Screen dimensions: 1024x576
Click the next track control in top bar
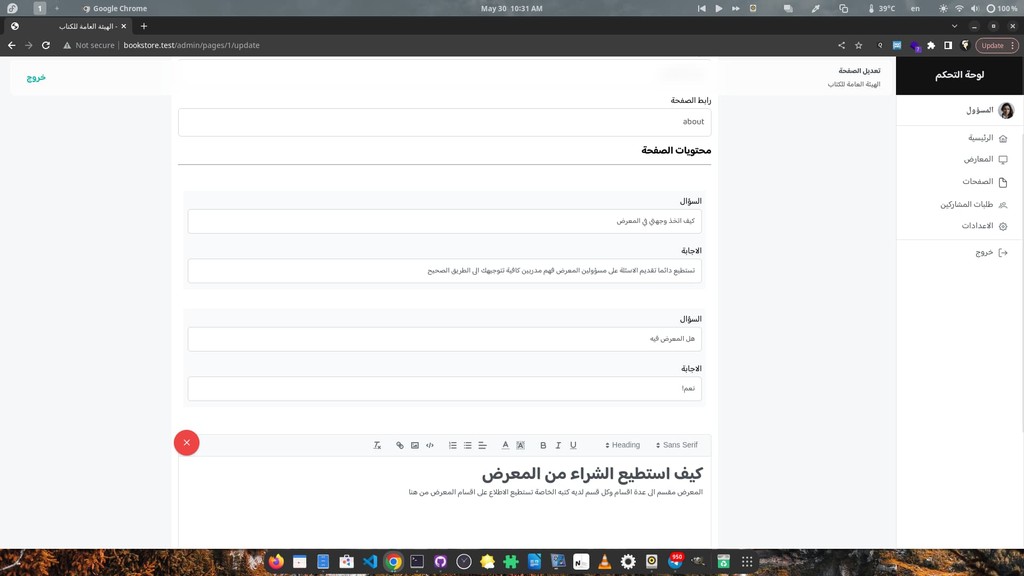[x=736, y=8]
